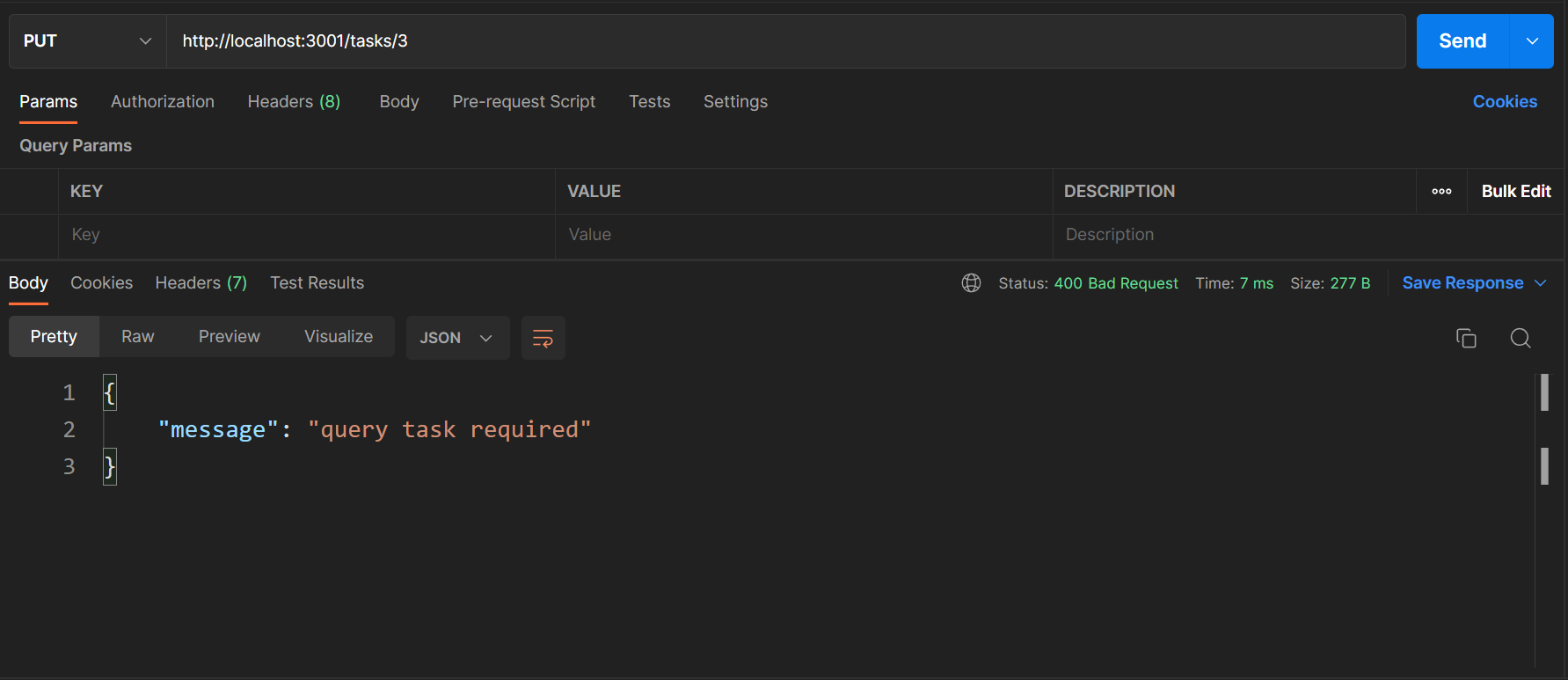The image size is (1568, 680).
Task: Click the Cookies link
Action: (1505, 102)
